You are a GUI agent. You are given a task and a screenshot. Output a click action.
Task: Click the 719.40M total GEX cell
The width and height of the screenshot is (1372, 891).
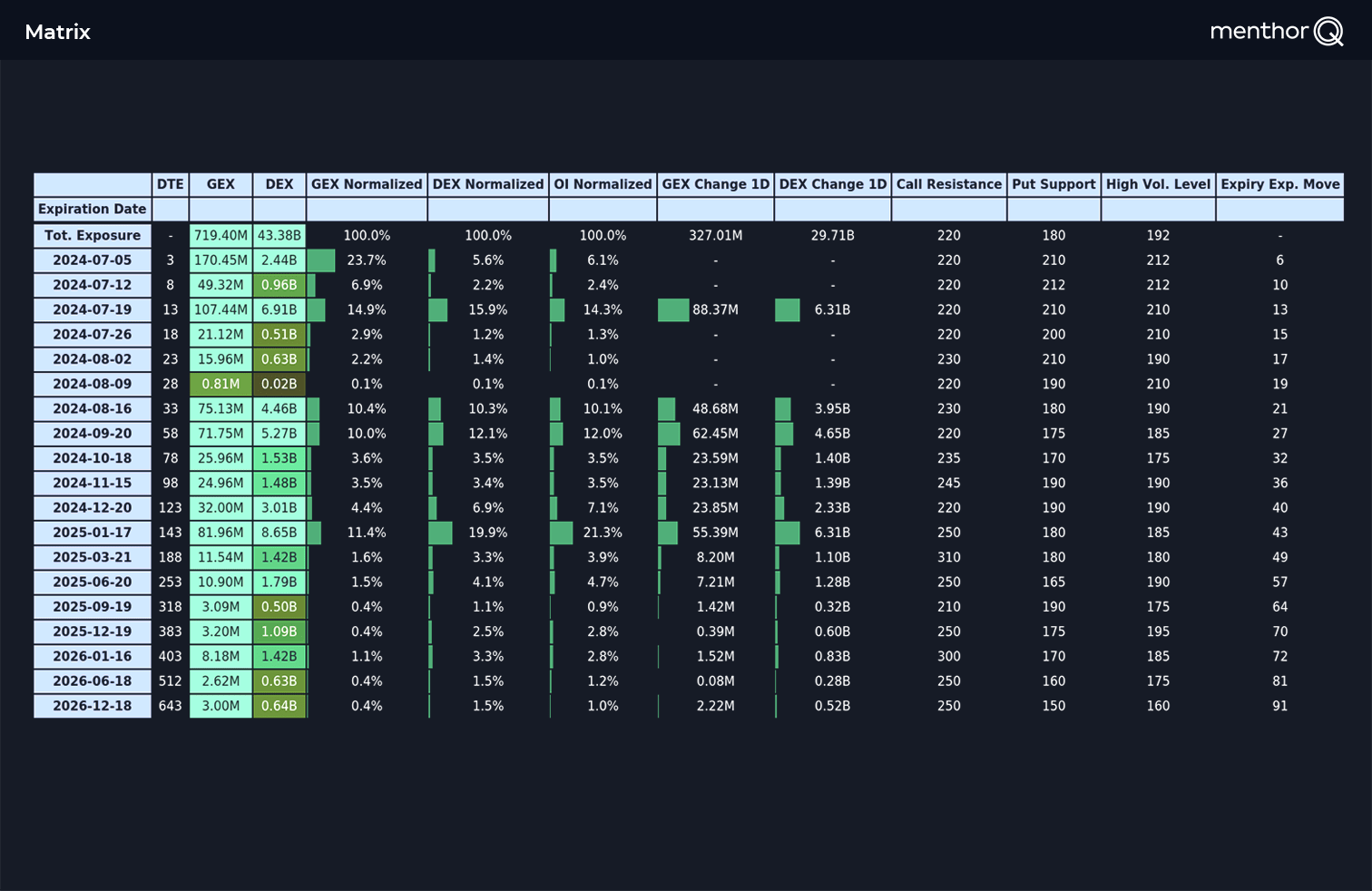click(220, 235)
